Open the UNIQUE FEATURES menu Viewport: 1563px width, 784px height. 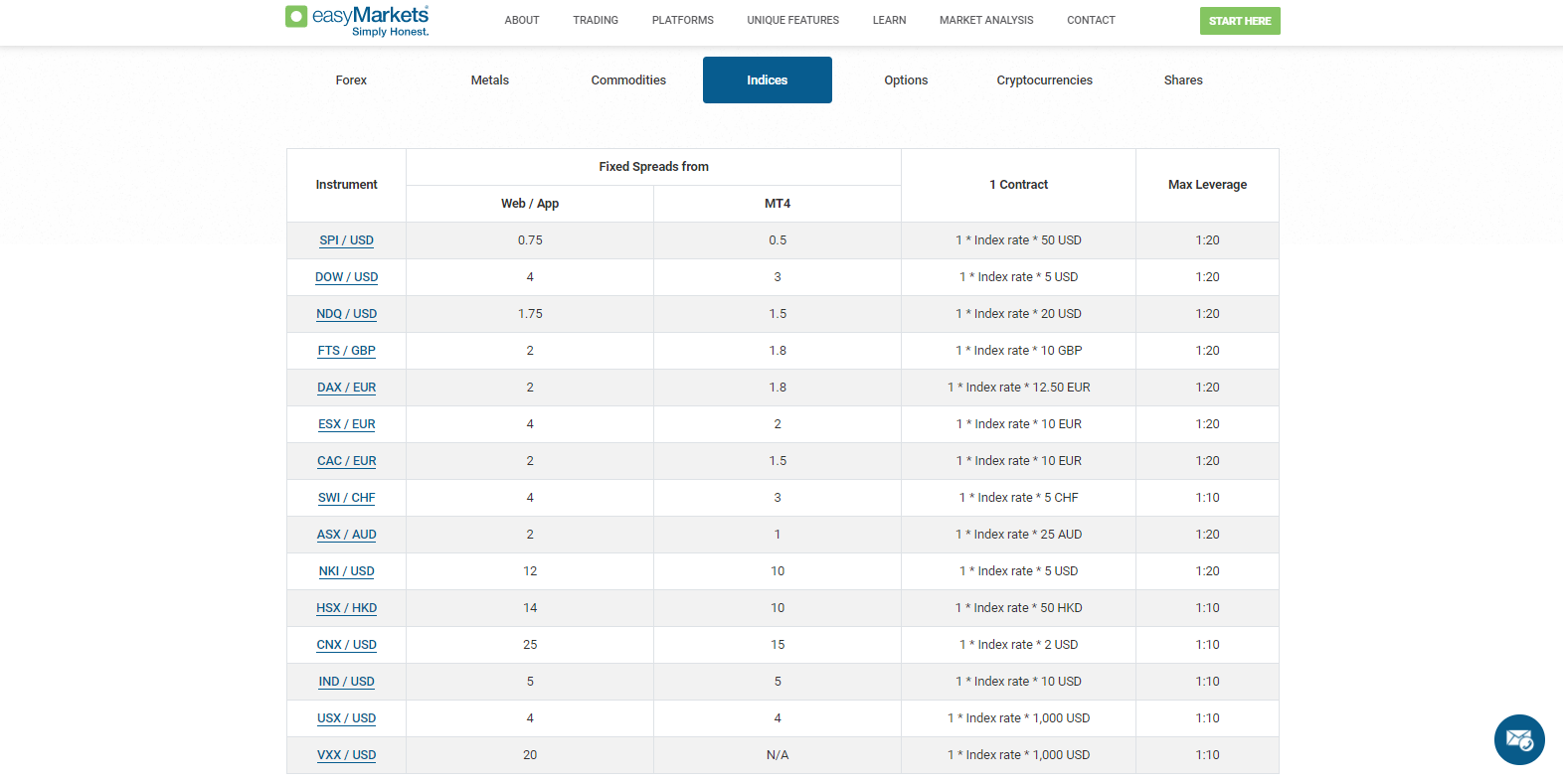coord(793,20)
